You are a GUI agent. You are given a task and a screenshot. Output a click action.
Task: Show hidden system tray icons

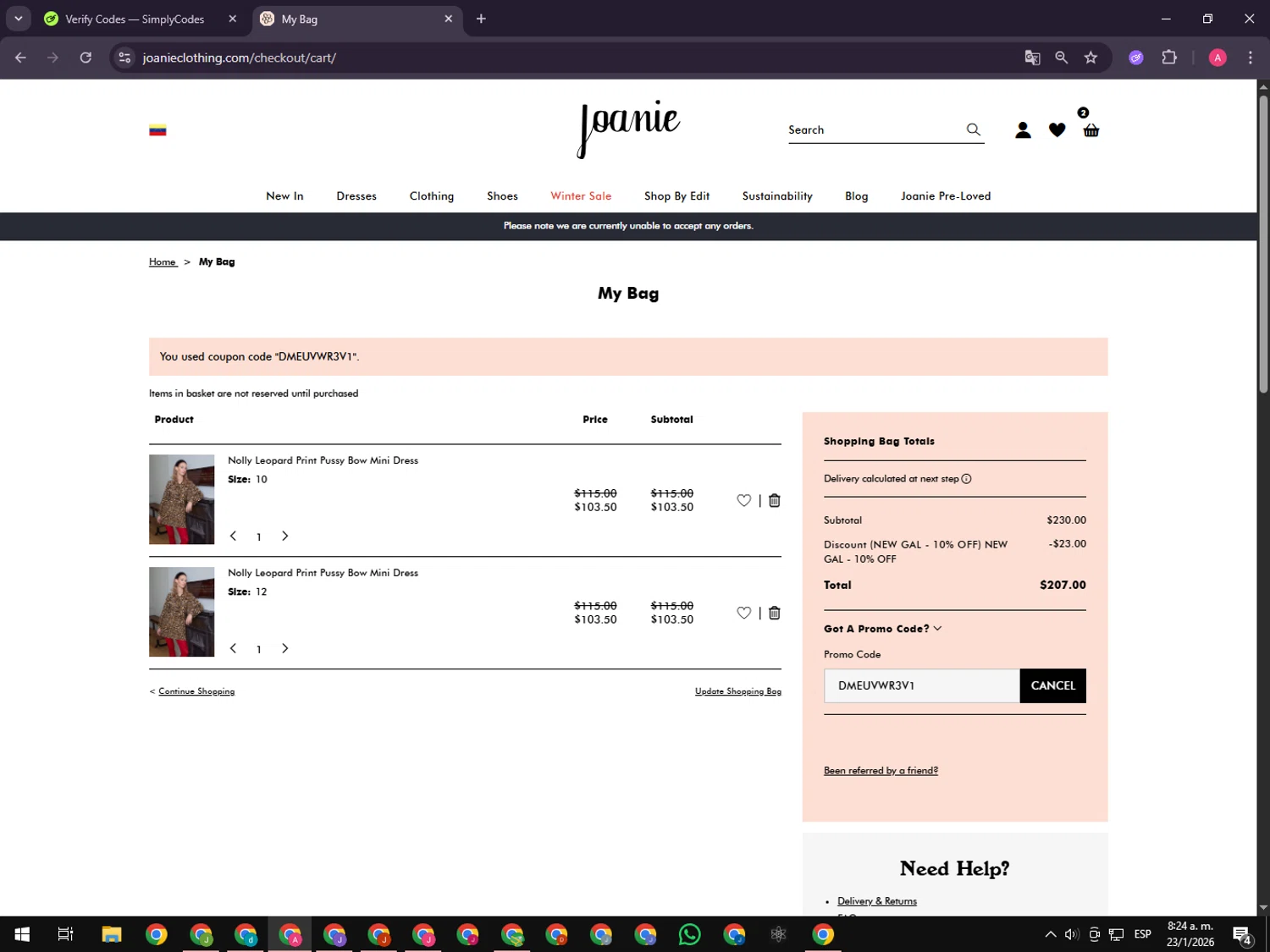1050,934
